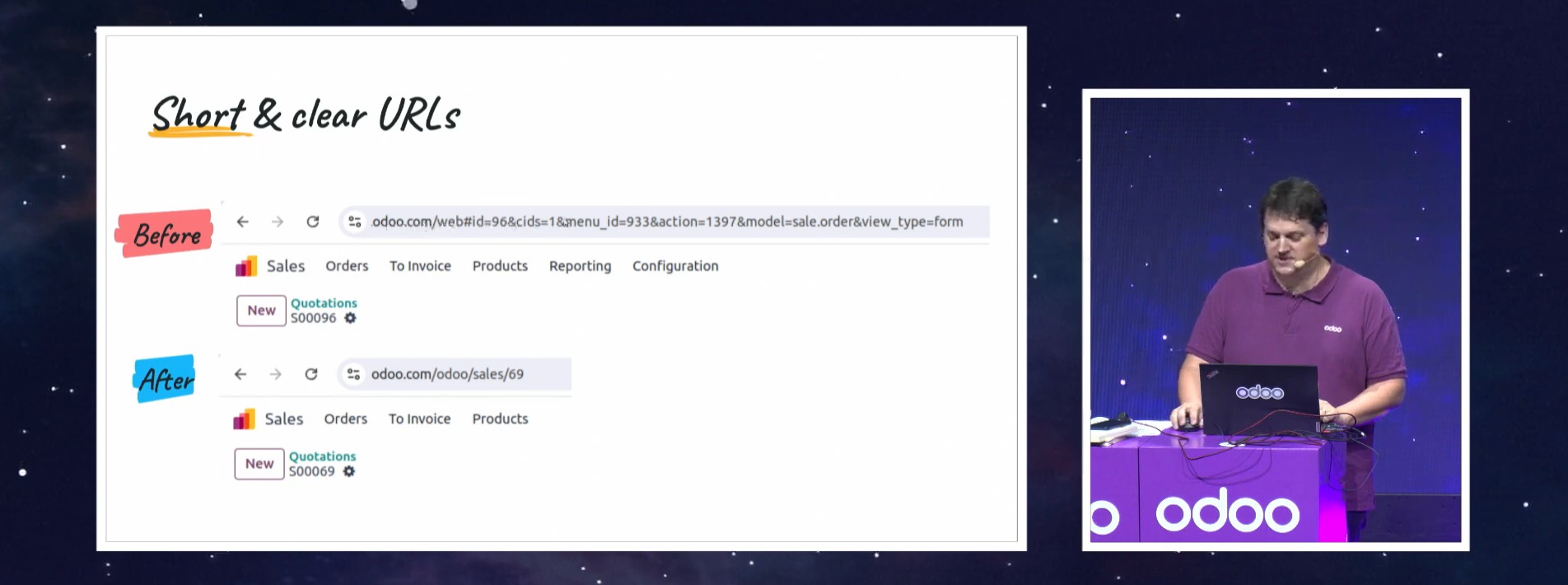The height and width of the screenshot is (585, 1568).
Task: Open the Orders menu in the After navbar
Action: click(346, 419)
